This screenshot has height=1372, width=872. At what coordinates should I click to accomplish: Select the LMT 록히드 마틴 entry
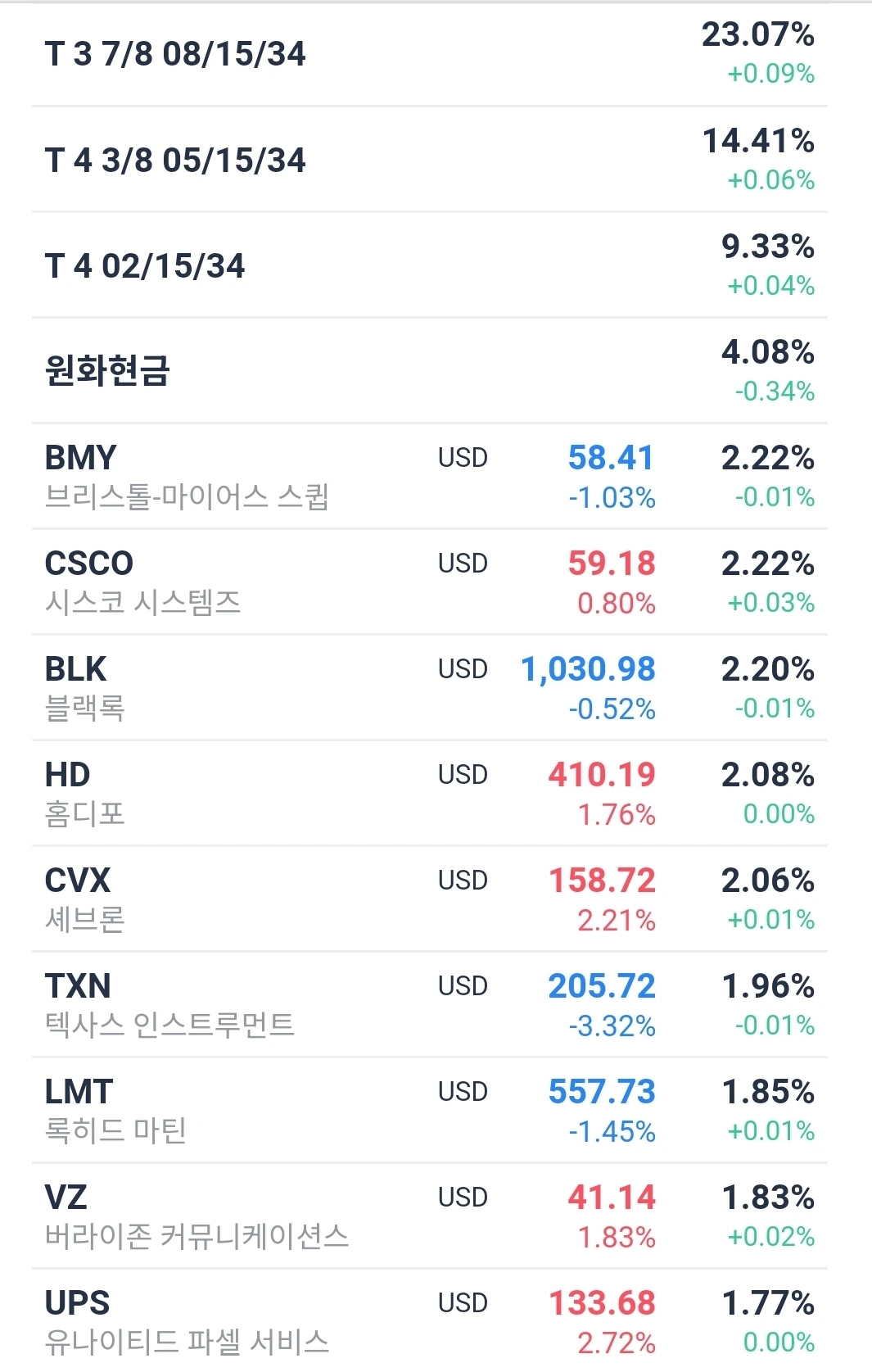point(246,1111)
